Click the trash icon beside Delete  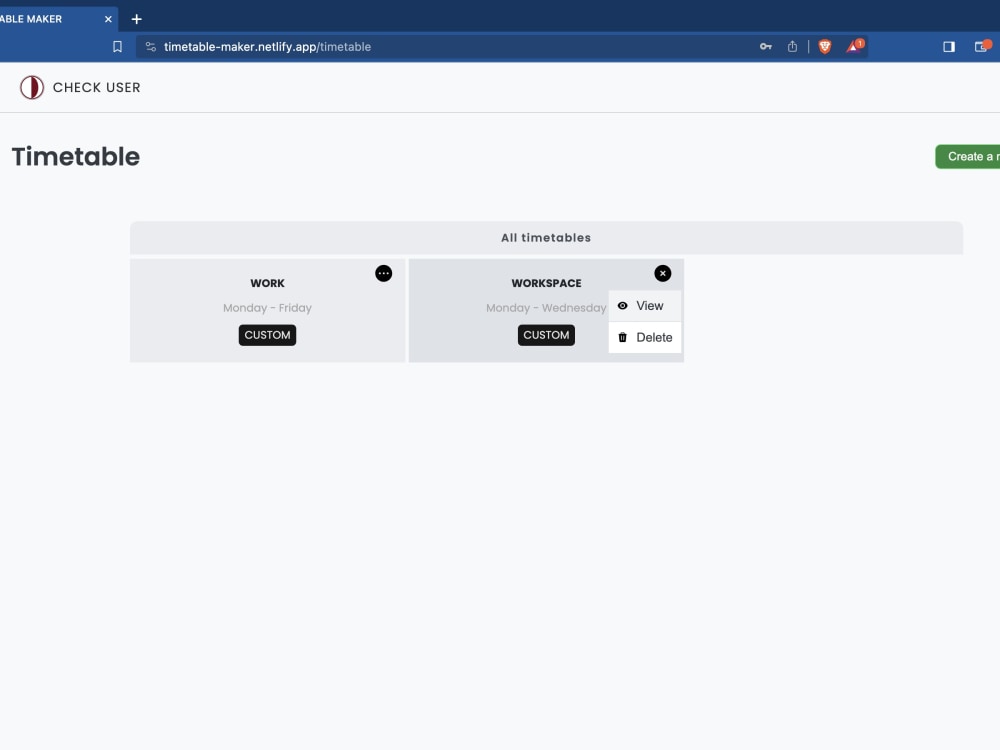tap(622, 337)
